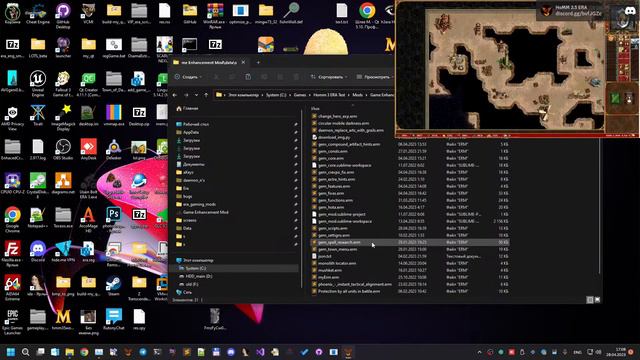Click the Paste icon in Explorer toolbar
Screen dimensions: 640x360
pyautogui.click(x=248, y=77)
